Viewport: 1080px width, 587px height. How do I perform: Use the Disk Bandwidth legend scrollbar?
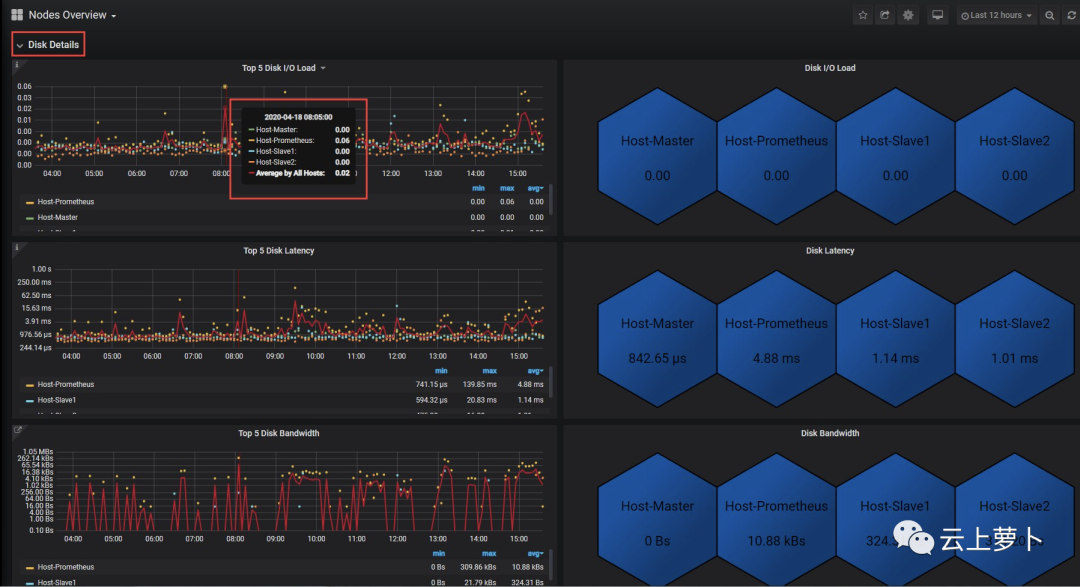click(550, 565)
